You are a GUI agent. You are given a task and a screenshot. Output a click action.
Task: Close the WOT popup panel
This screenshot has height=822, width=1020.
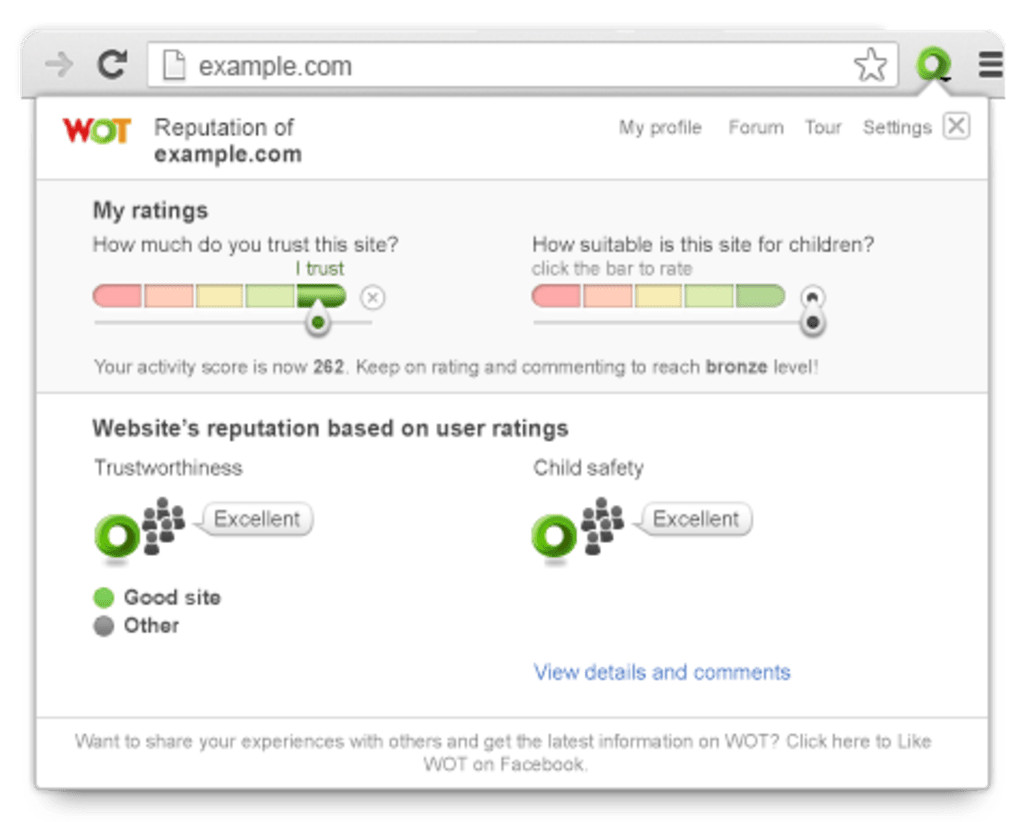pos(956,126)
